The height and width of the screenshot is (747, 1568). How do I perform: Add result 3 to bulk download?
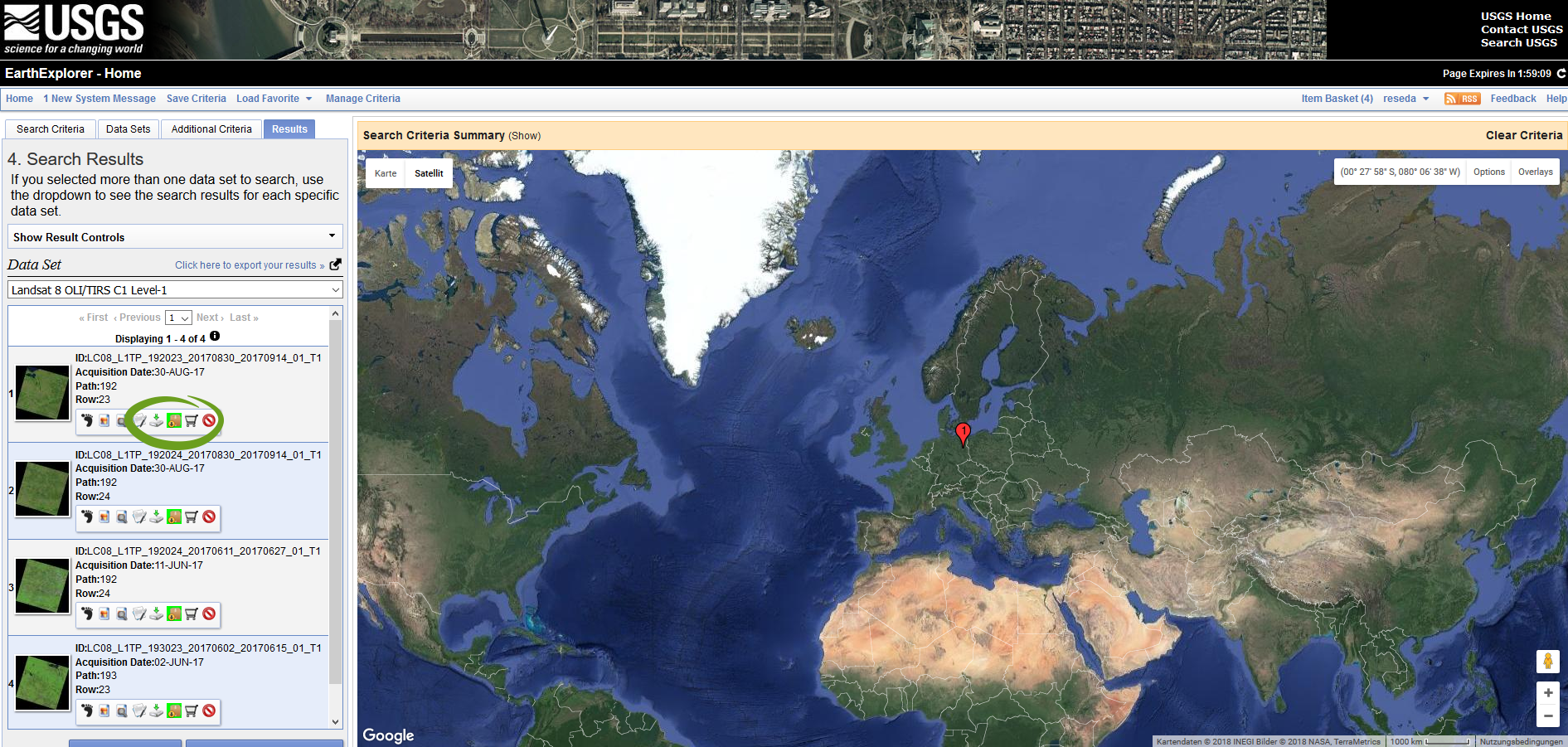pyautogui.click(x=174, y=614)
